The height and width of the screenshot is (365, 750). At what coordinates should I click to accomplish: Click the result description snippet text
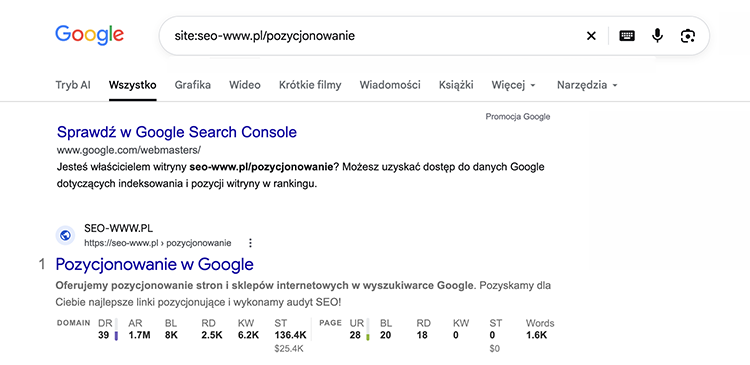pos(303,294)
